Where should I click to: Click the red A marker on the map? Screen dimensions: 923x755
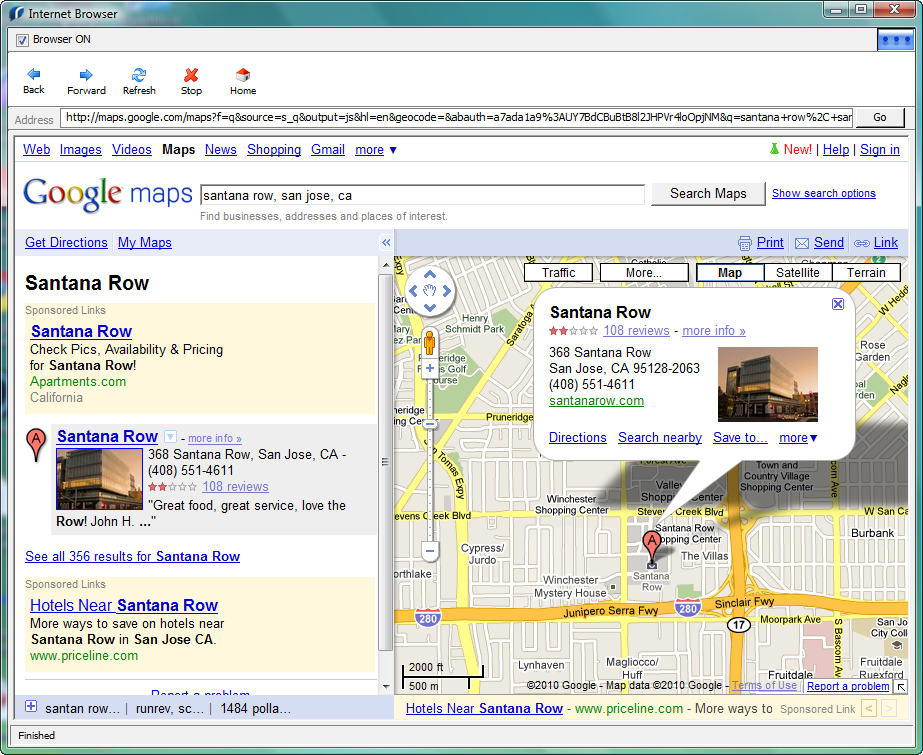click(x=651, y=545)
